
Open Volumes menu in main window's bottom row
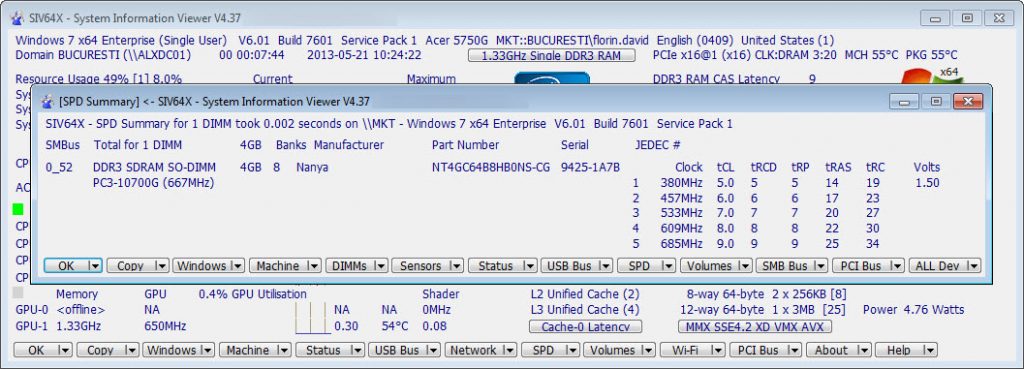[619, 350]
